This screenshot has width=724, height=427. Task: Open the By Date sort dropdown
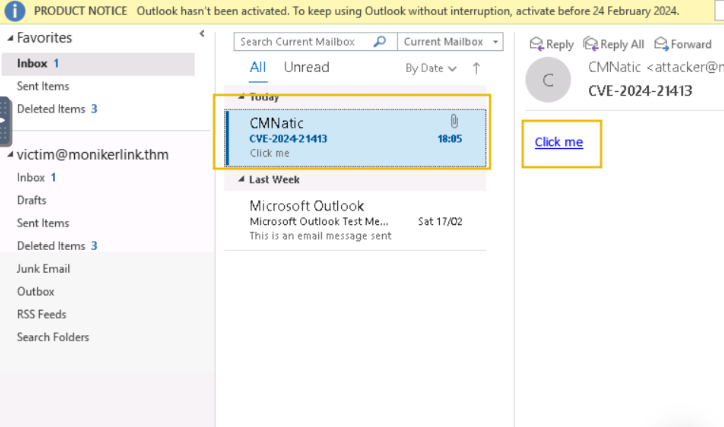pos(431,68)
